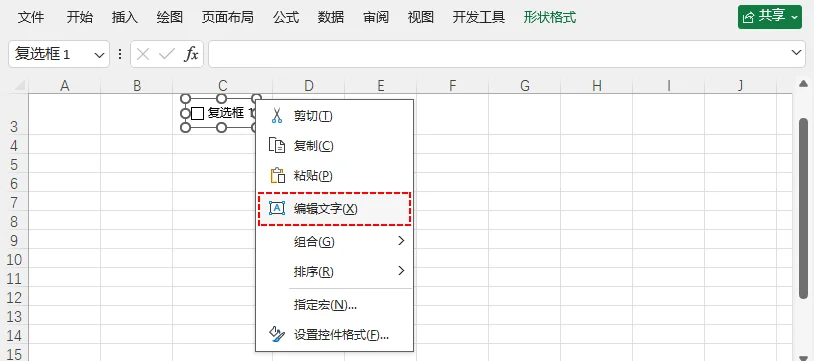Switch to the 形状格式 ribbon tab

pyautogui.click(x=550, y=17)
